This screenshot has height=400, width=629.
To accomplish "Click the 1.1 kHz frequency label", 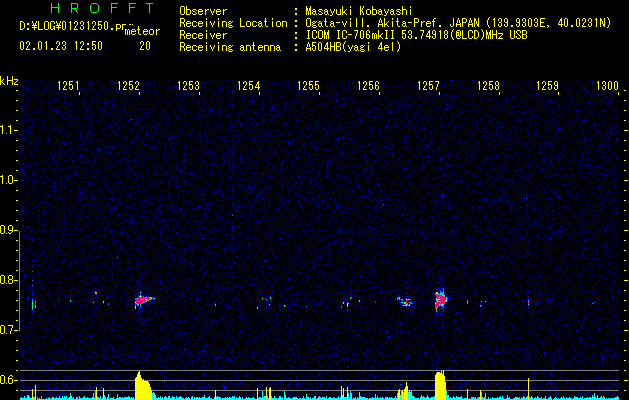I will 7,130.
